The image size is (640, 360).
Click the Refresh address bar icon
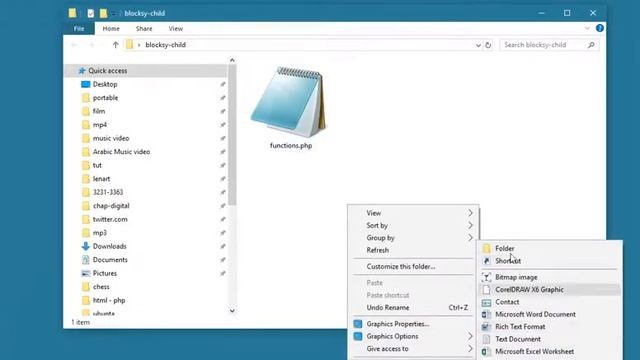pyautogui.click(x=488, y=45)
